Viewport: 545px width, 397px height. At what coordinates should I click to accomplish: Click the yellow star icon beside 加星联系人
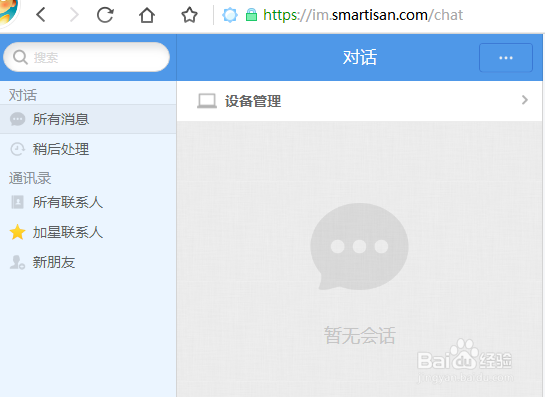pos(17,232)
